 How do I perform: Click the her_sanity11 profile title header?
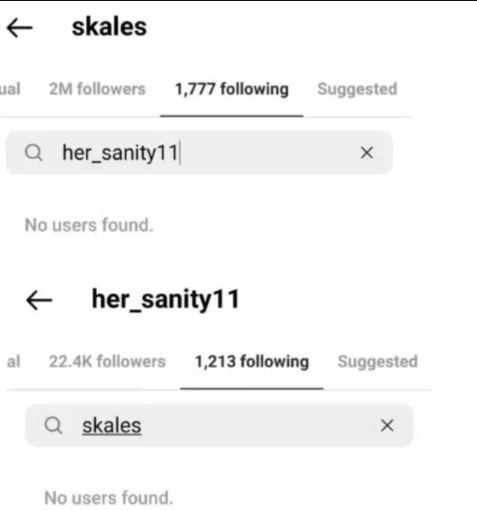click(x=166, y=300)
